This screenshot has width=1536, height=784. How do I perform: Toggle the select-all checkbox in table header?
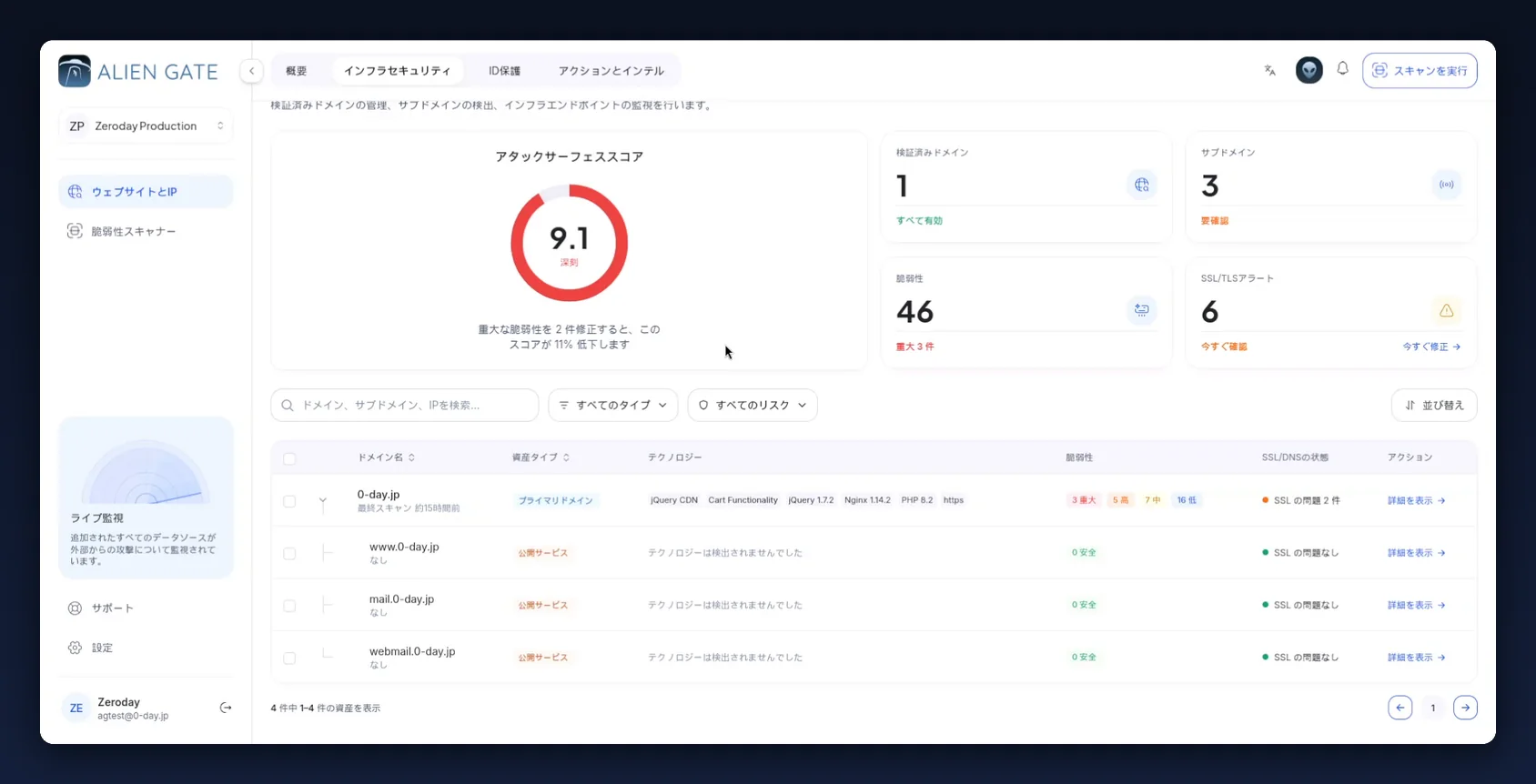(289, 458)
